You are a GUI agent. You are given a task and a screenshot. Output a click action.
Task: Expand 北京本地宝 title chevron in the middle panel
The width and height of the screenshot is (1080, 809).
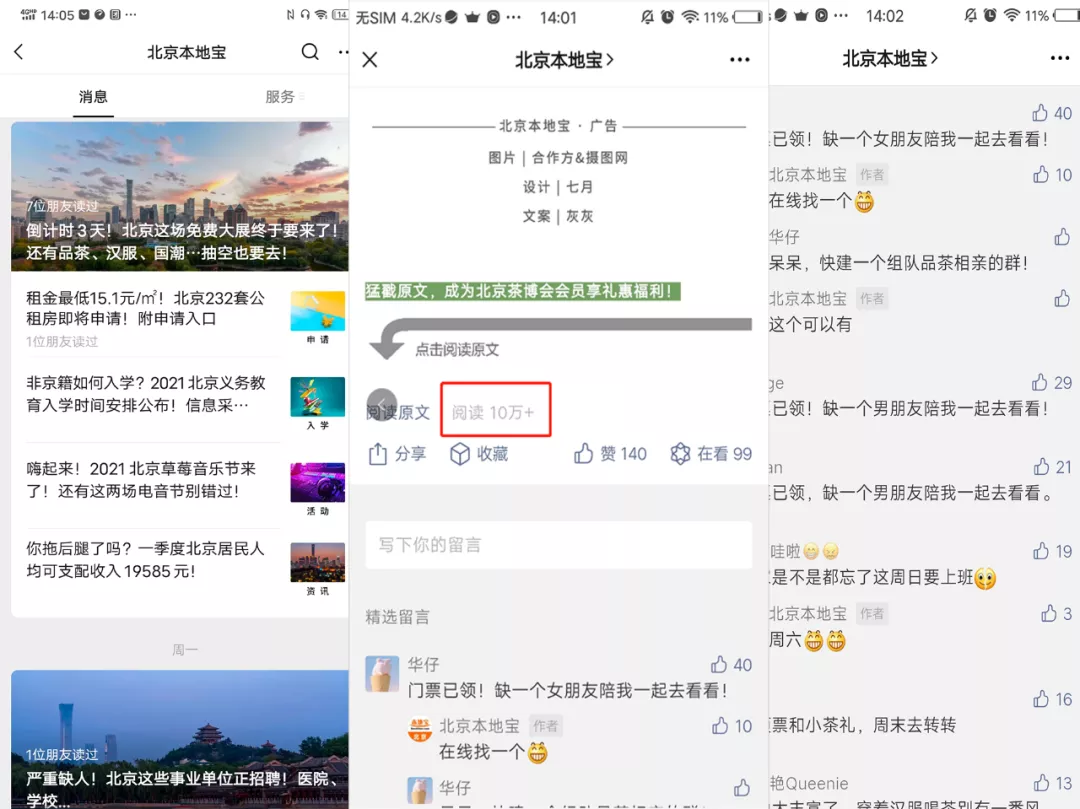pyautogui.click(x=610, y=60)
